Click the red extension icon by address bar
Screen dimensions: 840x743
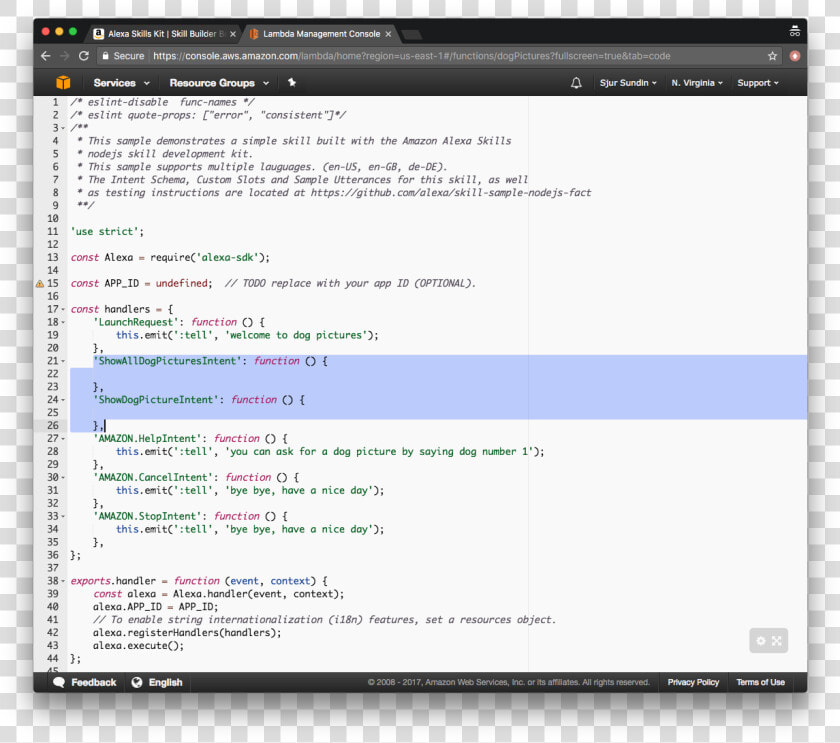[x=794, y=56]
